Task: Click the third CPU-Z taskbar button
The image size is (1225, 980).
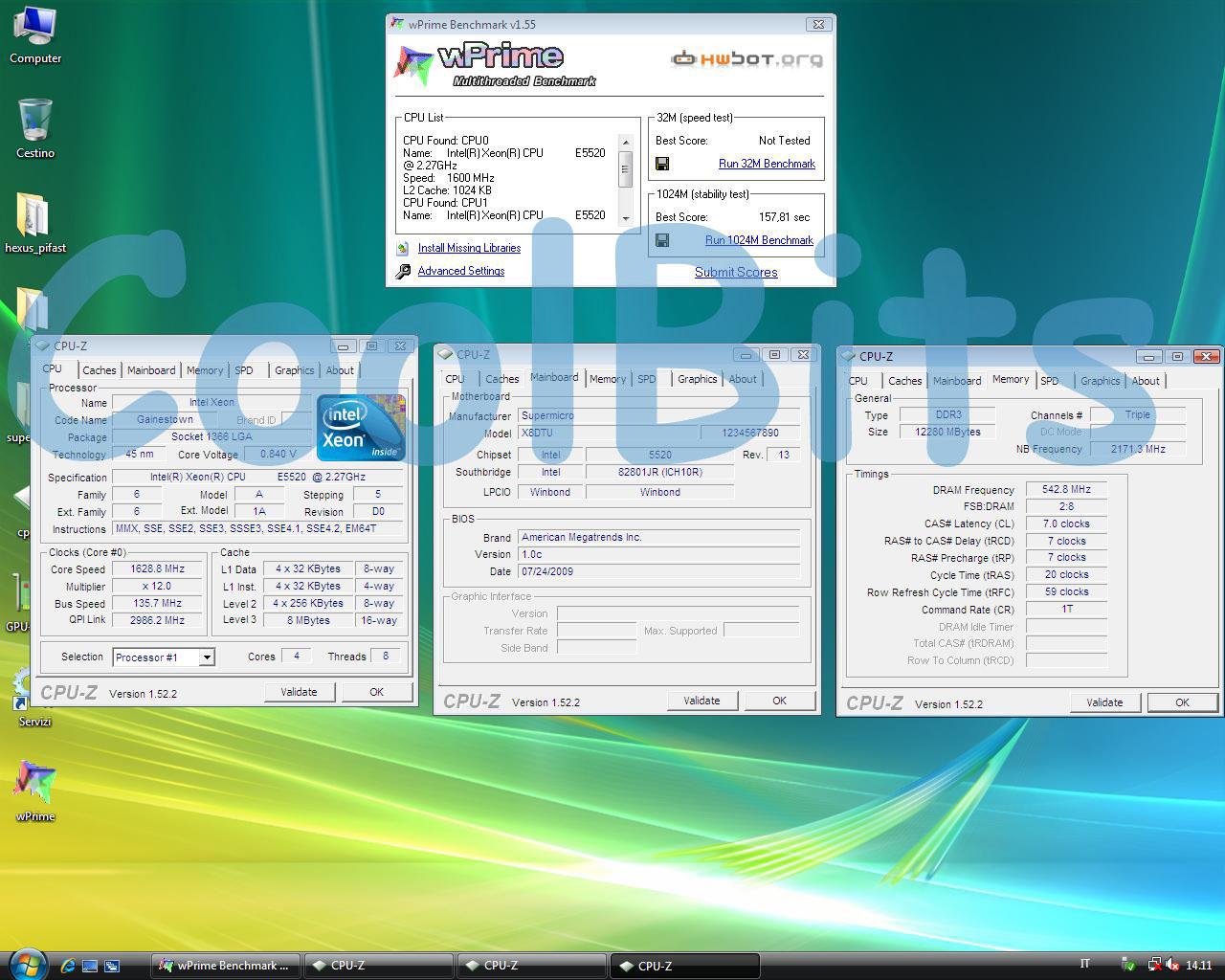Action: click(685, 966)
